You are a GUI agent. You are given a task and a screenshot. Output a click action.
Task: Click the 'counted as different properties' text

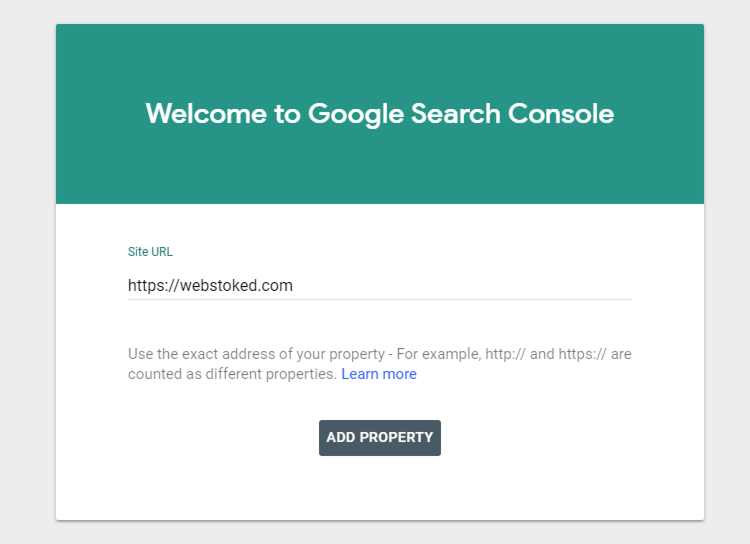(x=232, y=374)
